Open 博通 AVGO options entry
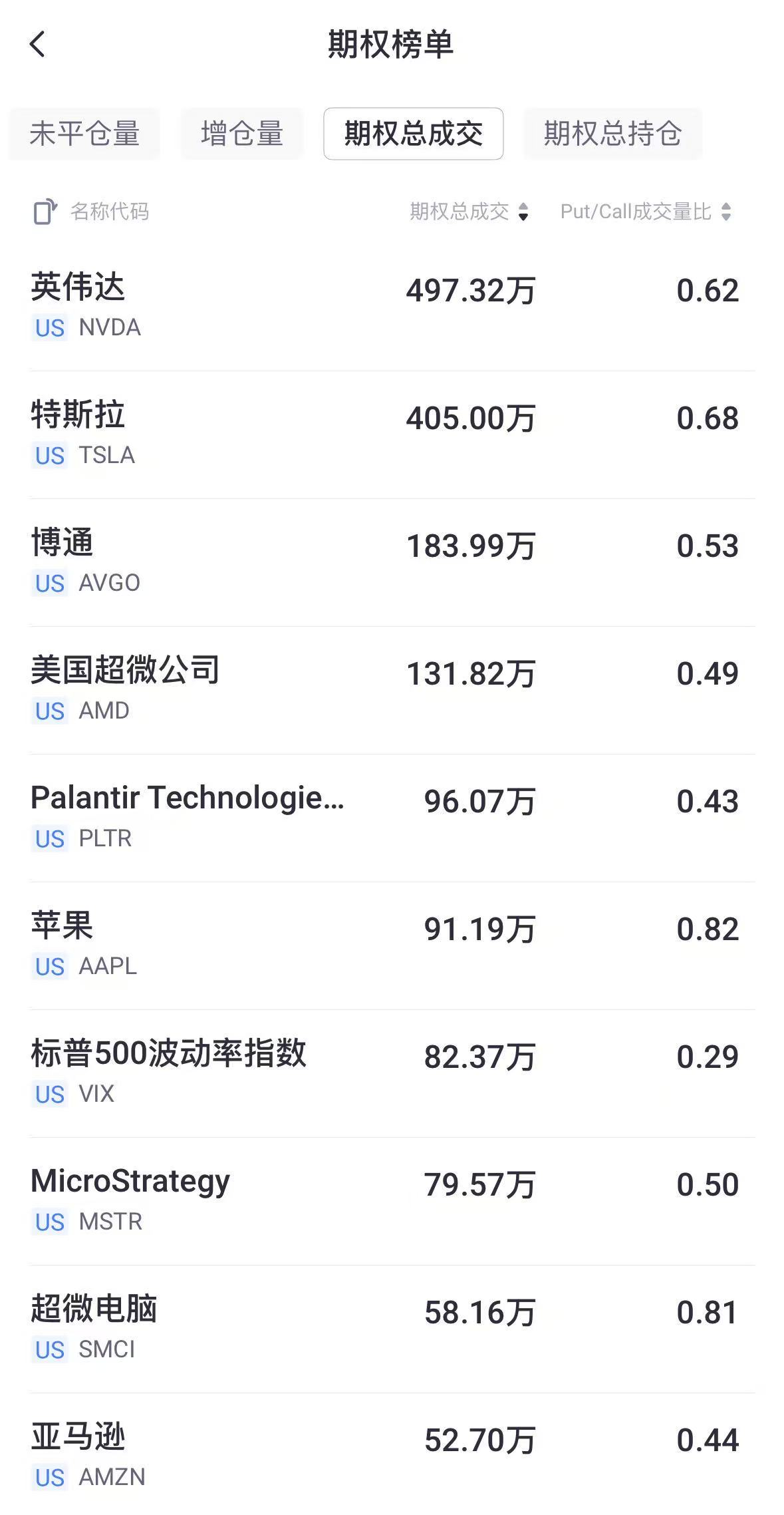The height and width of the screenshot is (1515, 784). (x=392, y=562)
